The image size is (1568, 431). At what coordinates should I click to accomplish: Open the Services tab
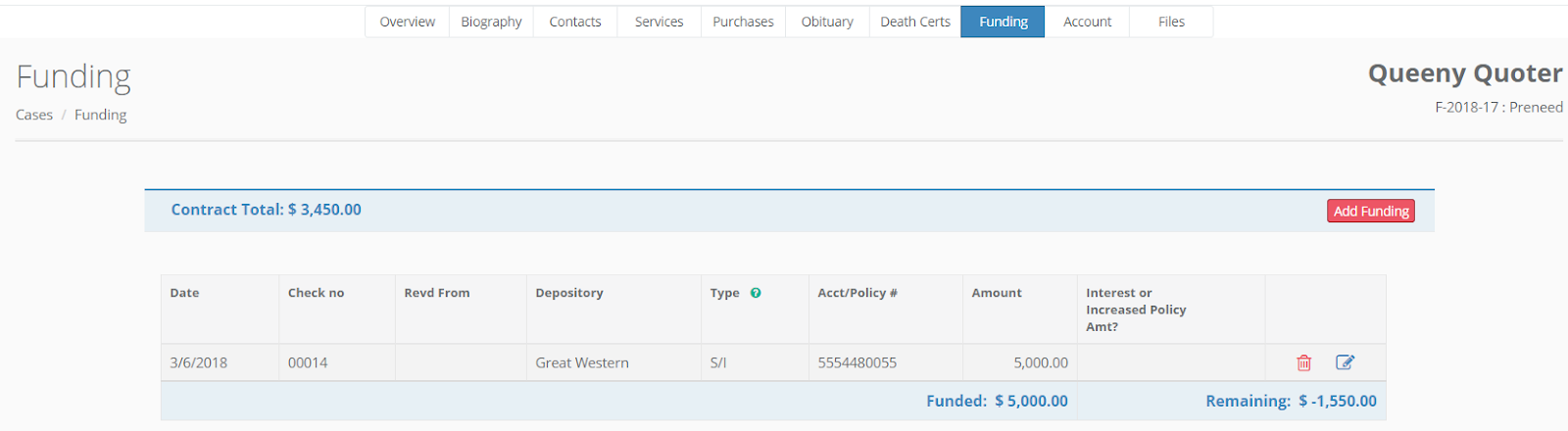point(659,22)
